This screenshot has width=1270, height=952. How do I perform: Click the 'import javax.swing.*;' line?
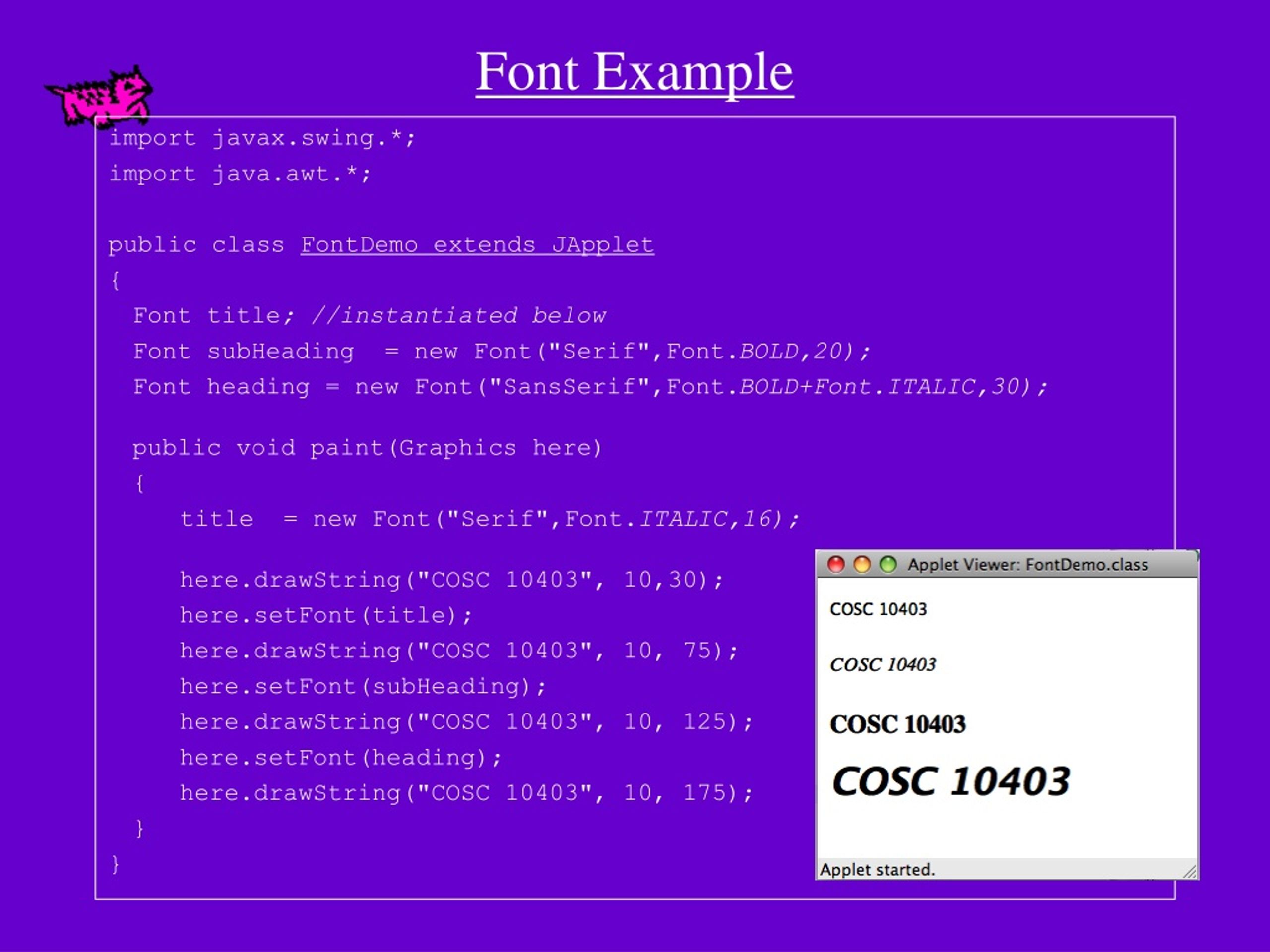tap(262, 138)
